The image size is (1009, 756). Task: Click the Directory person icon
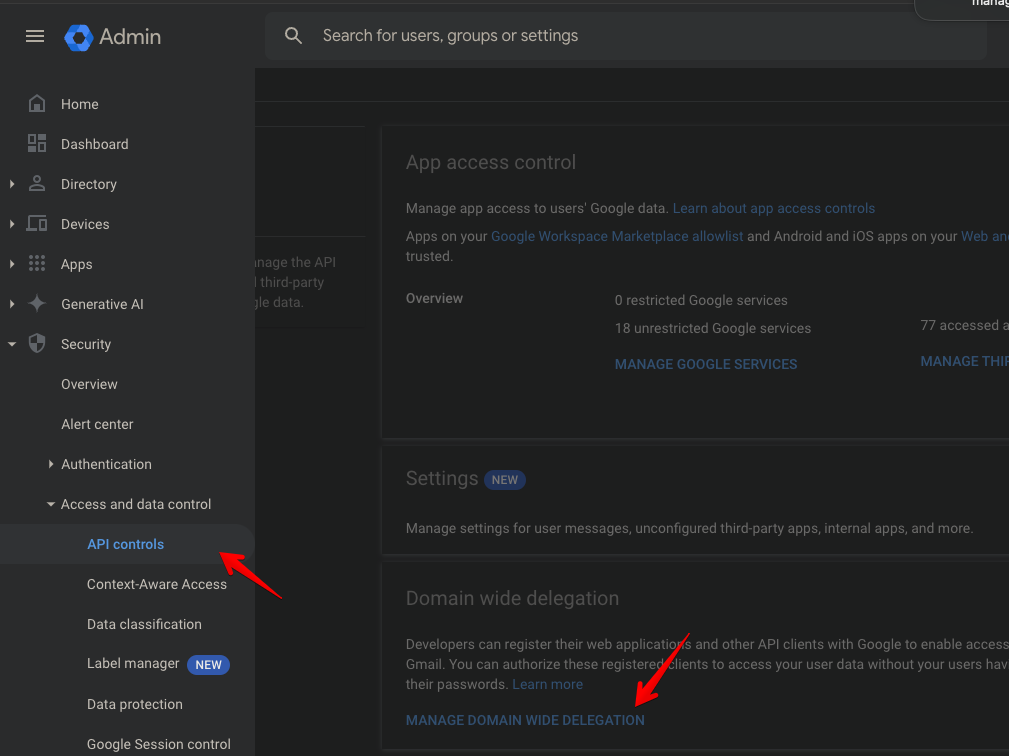37,183
